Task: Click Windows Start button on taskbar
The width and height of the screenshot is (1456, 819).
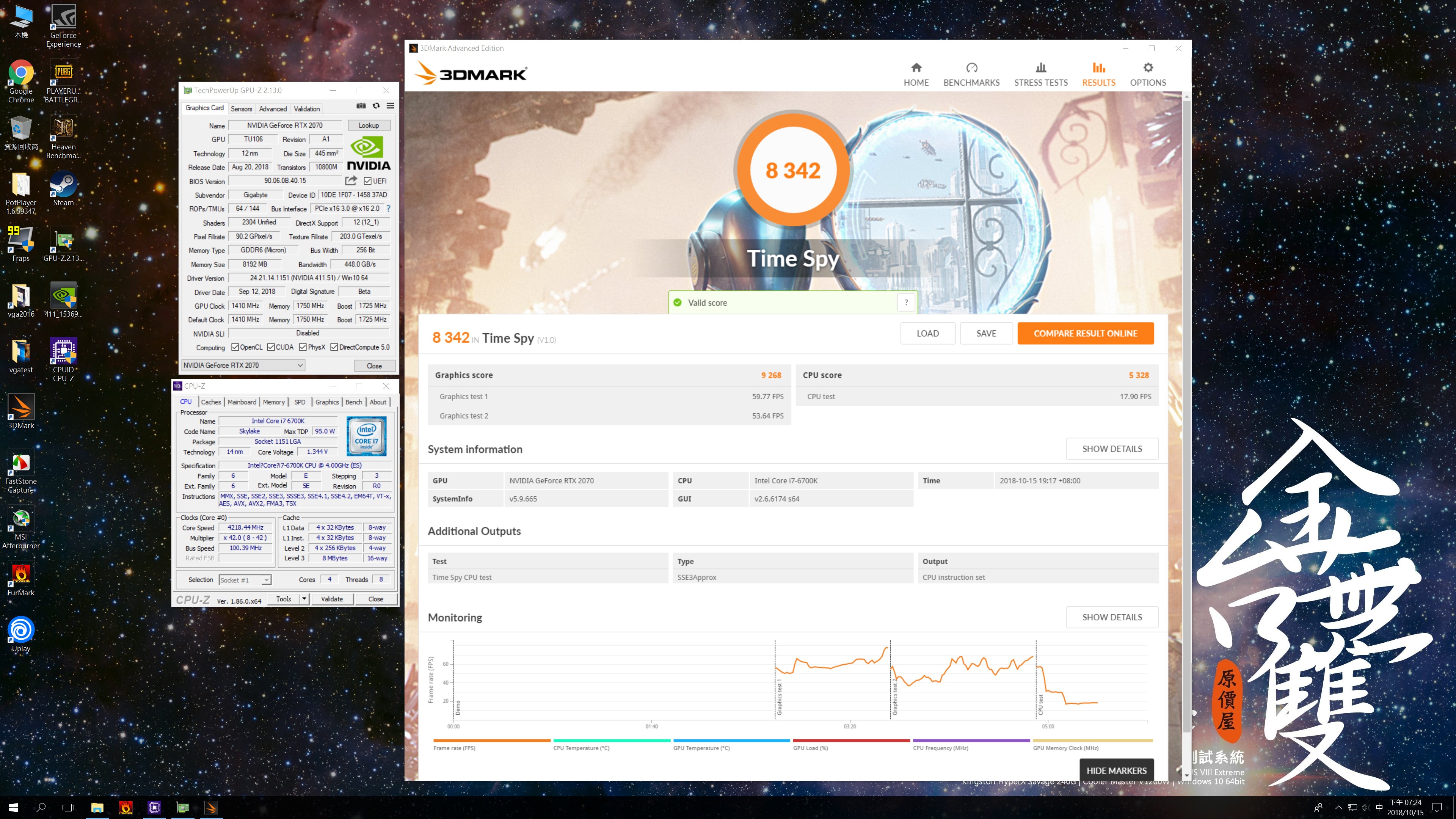Action: (x=14, y=808)
